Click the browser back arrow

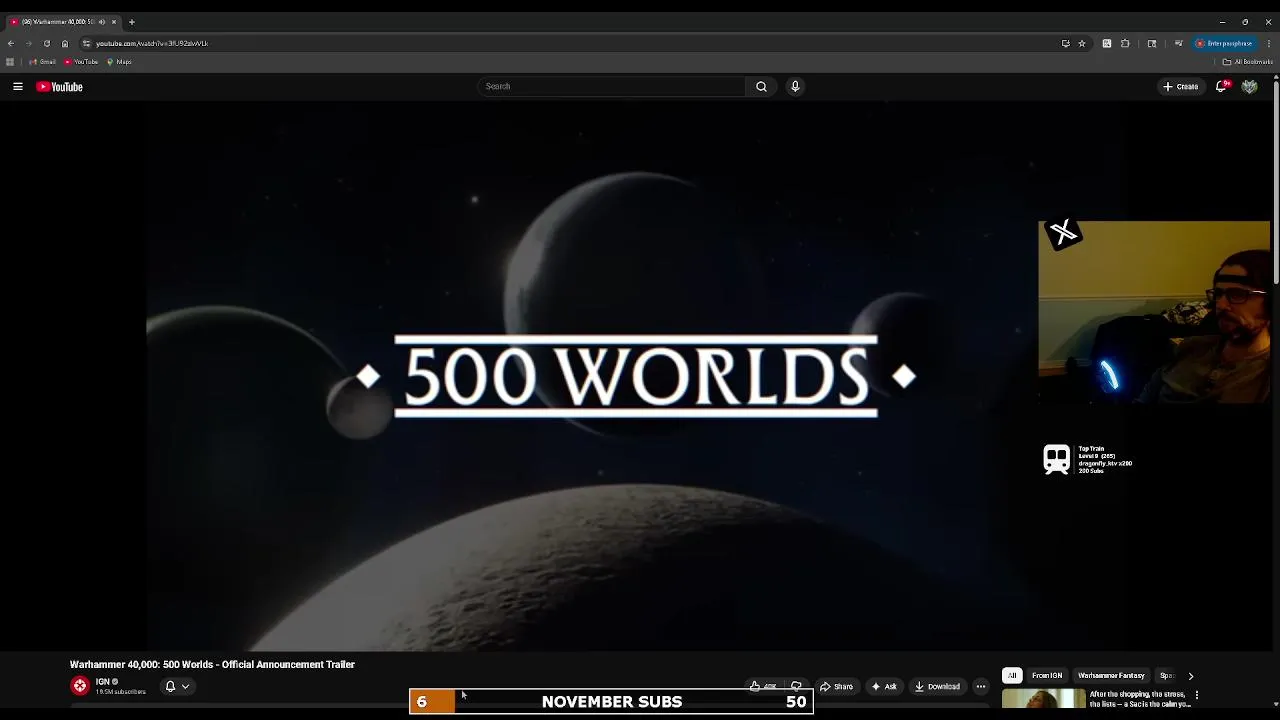pyautogui.click(x=11, y=44)
